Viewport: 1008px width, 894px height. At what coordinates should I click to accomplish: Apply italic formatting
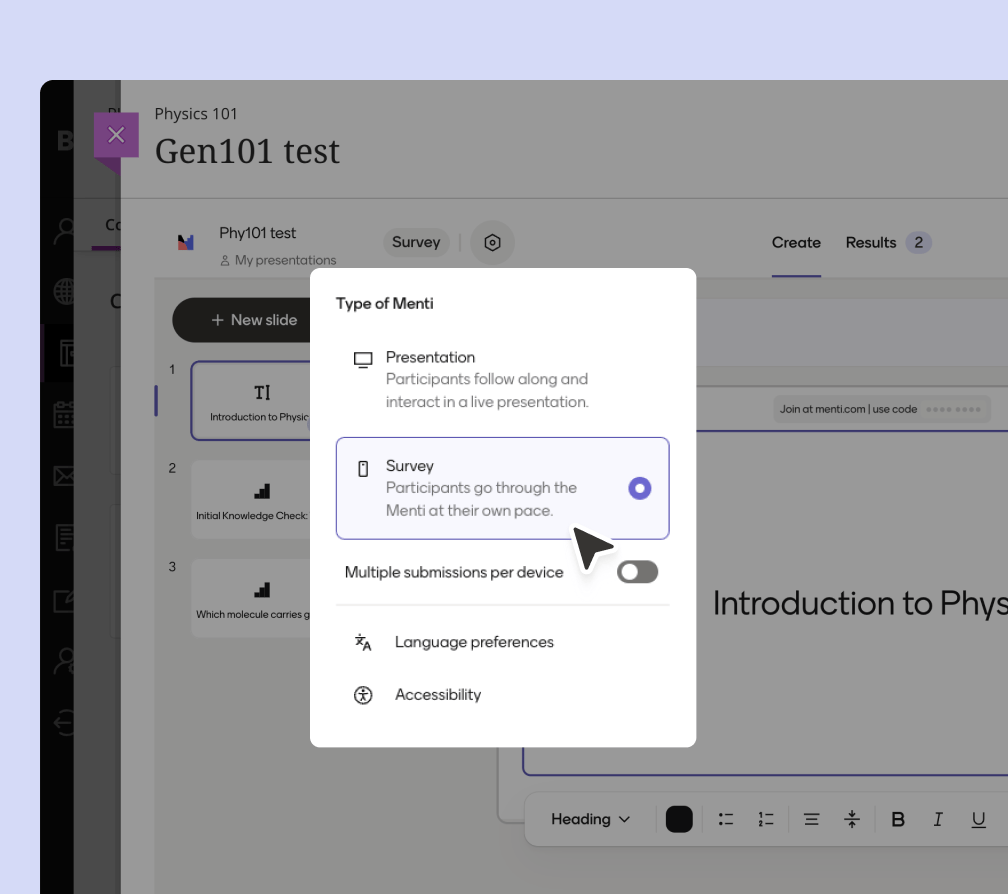click(x=938, y=819)
